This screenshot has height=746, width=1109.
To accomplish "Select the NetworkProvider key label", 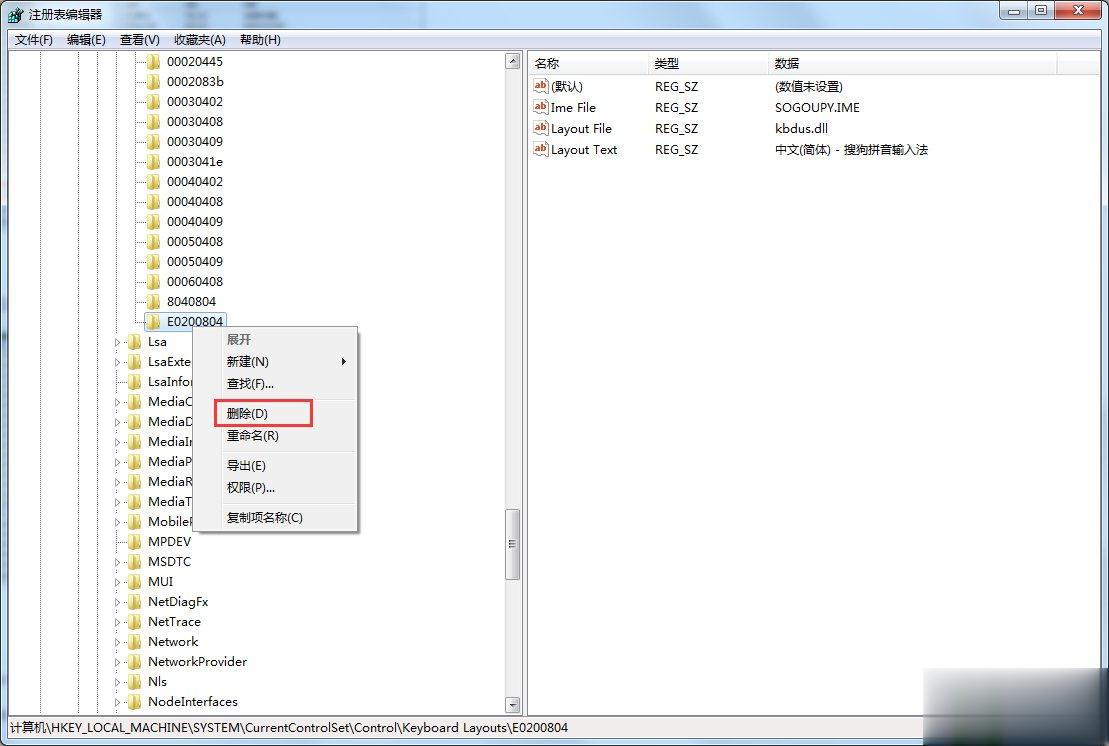I will [197, 662].
